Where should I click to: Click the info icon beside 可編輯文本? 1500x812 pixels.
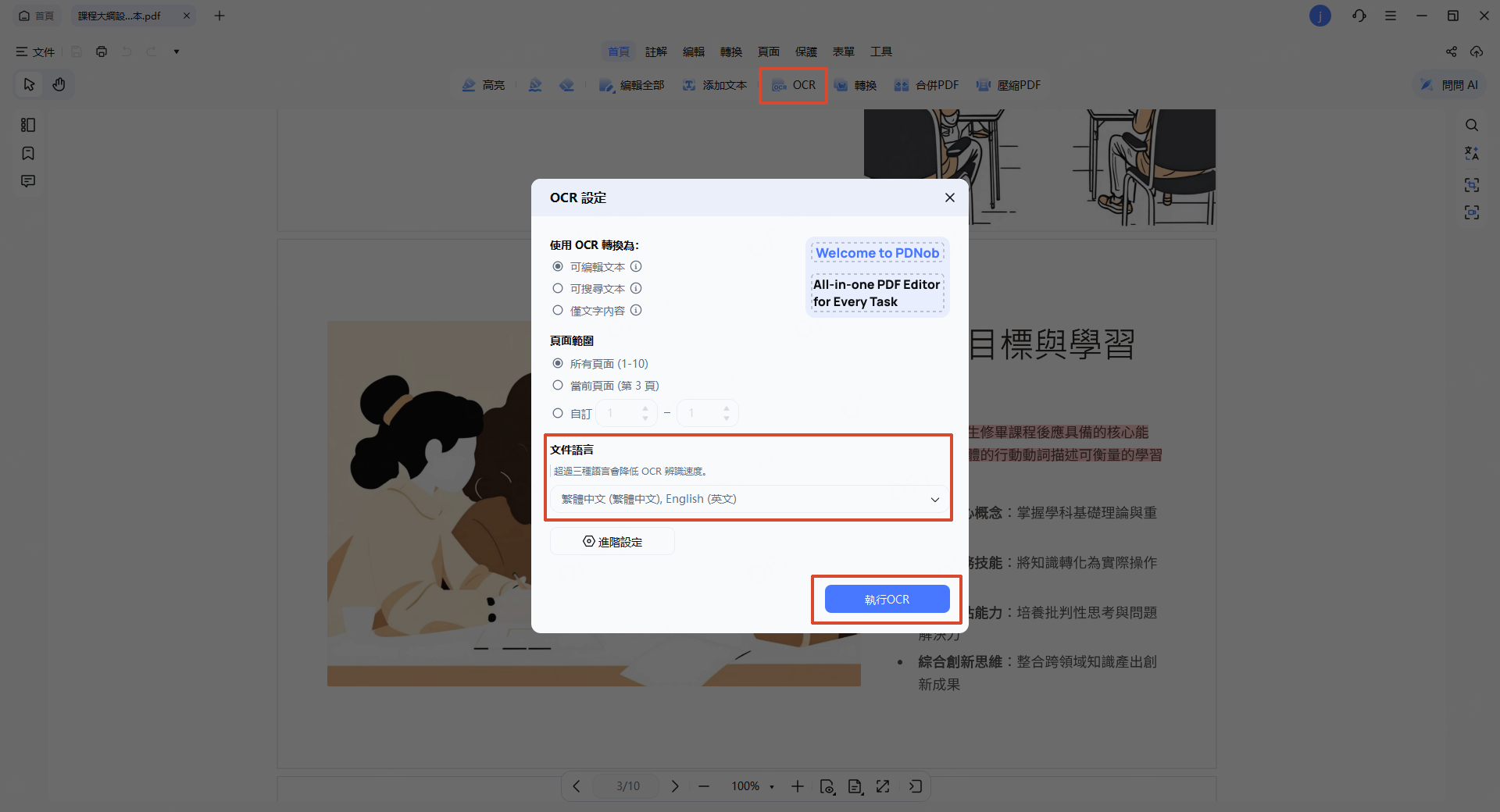coord(636,266)
